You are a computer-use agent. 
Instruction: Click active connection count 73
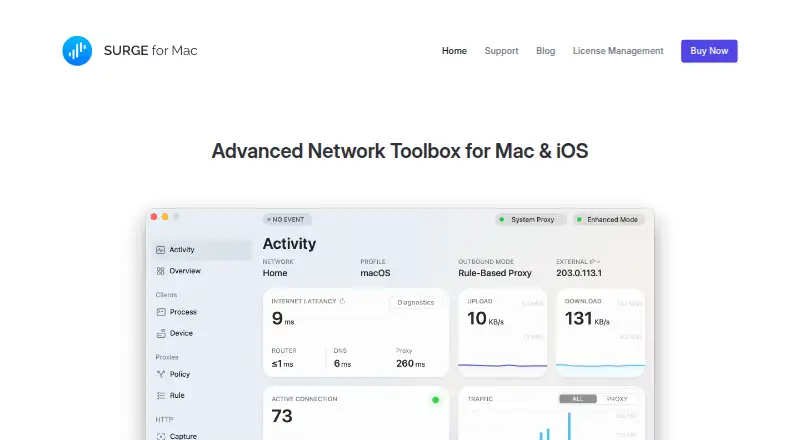(x=282, y=416)
